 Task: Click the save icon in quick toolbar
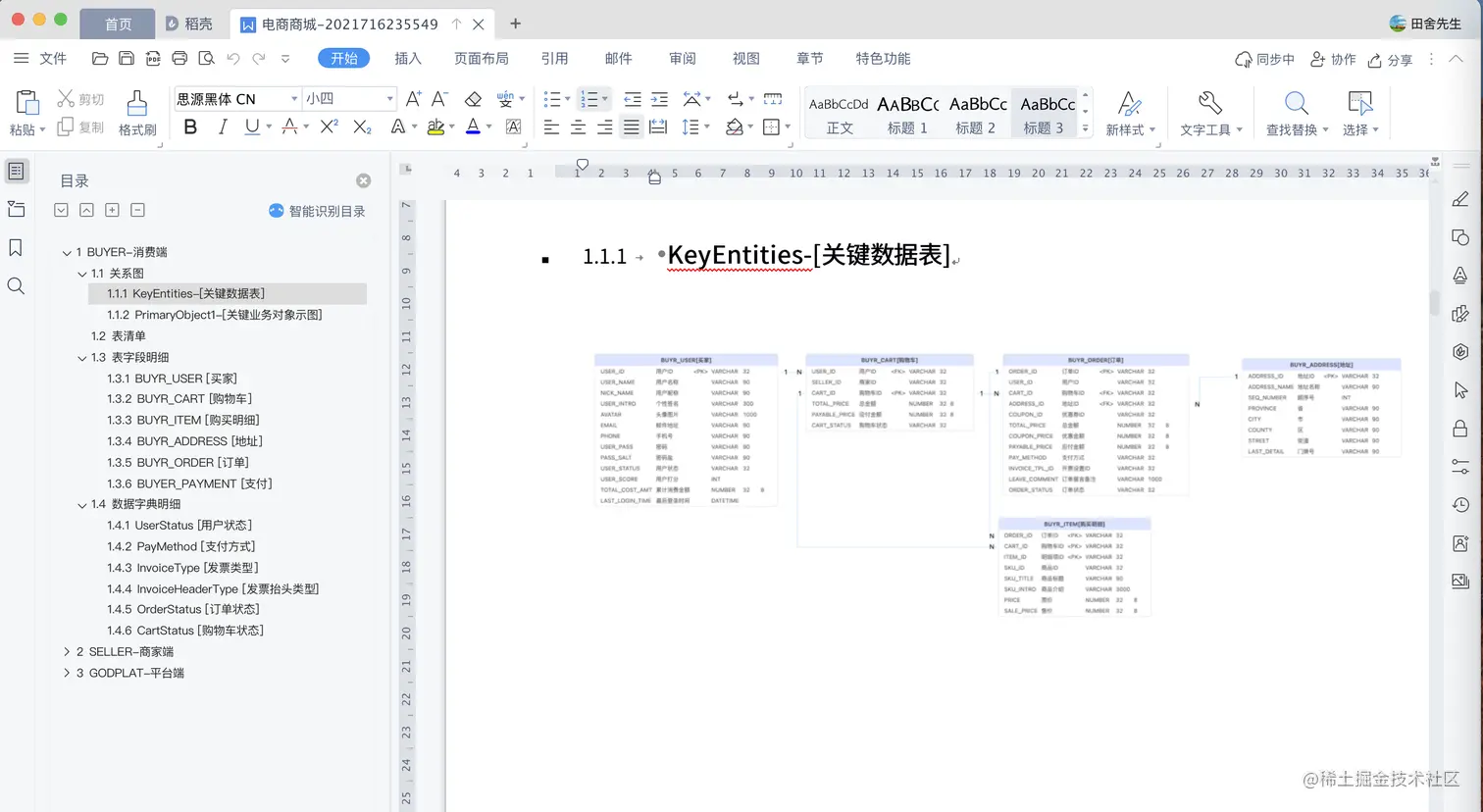click(x=127, y=59)
